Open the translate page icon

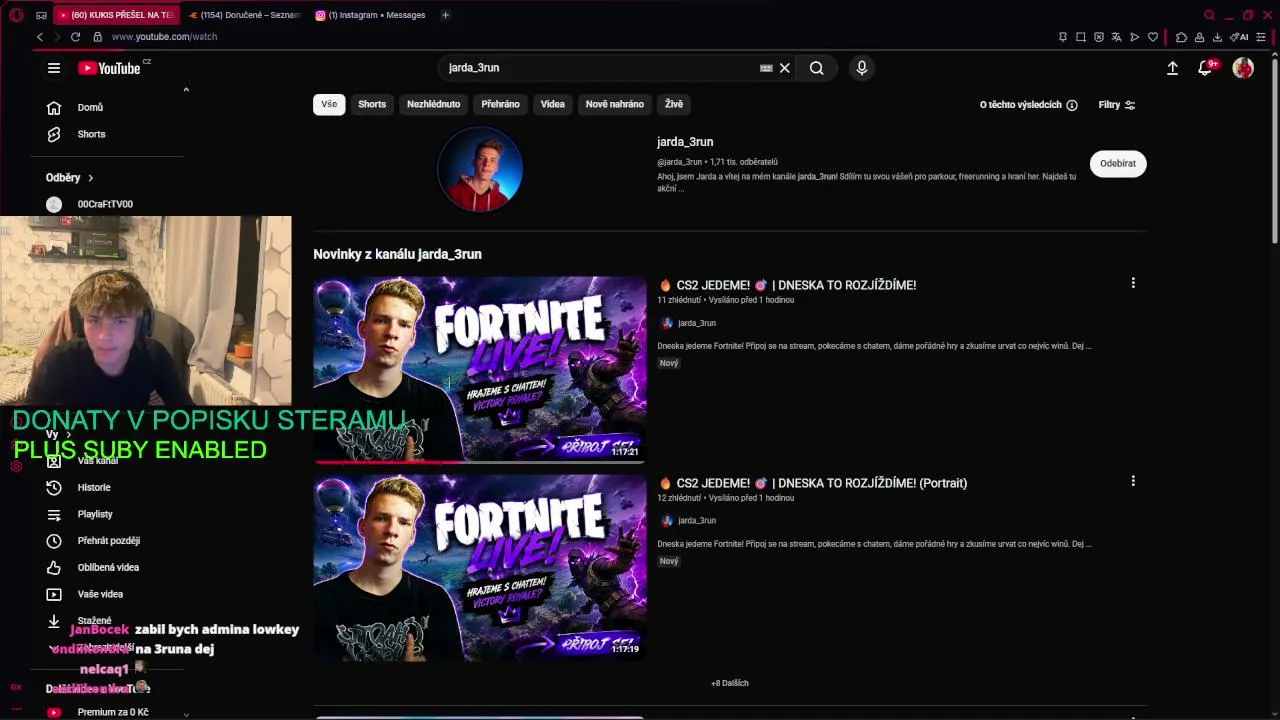[1117, 37]
